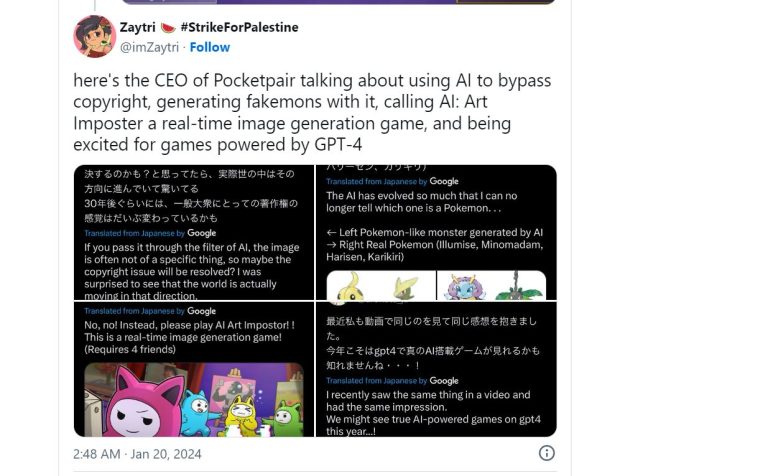Click the #StrikeForPalestine text in the name
This screenshot has width=768, height=476.
[239, 27]
